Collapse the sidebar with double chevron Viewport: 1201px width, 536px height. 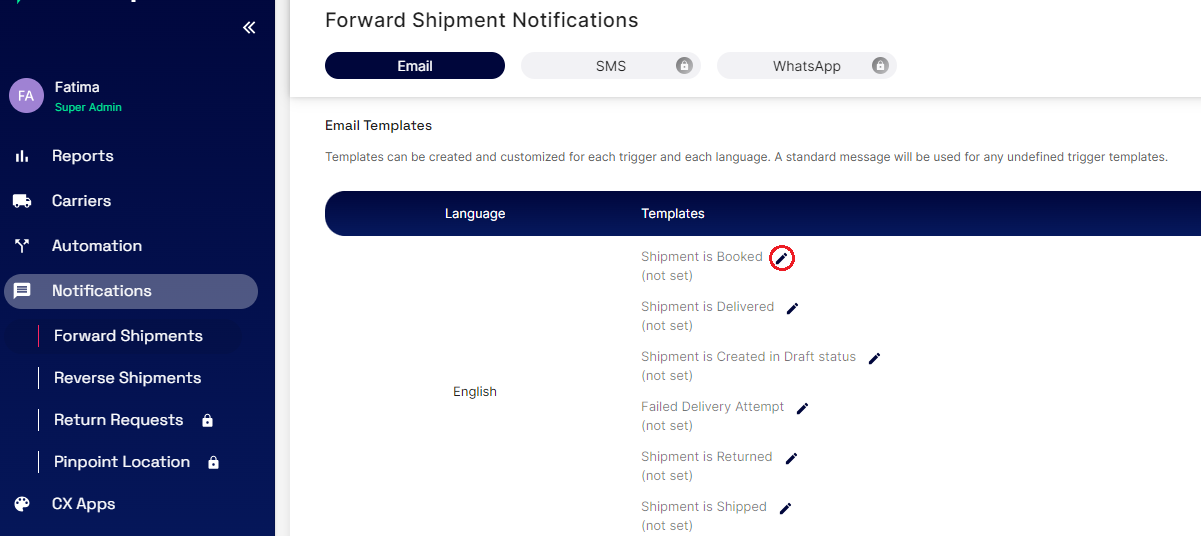249,28
